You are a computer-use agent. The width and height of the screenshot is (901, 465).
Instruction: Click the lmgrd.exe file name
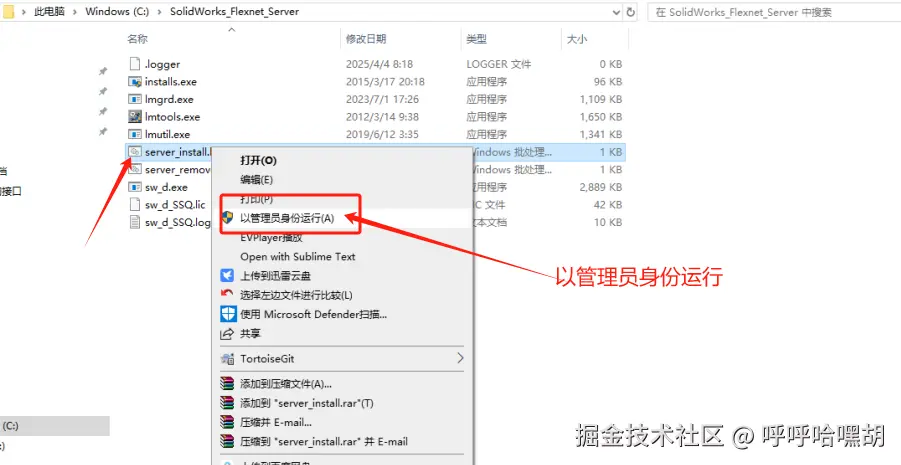coord(169,99)
